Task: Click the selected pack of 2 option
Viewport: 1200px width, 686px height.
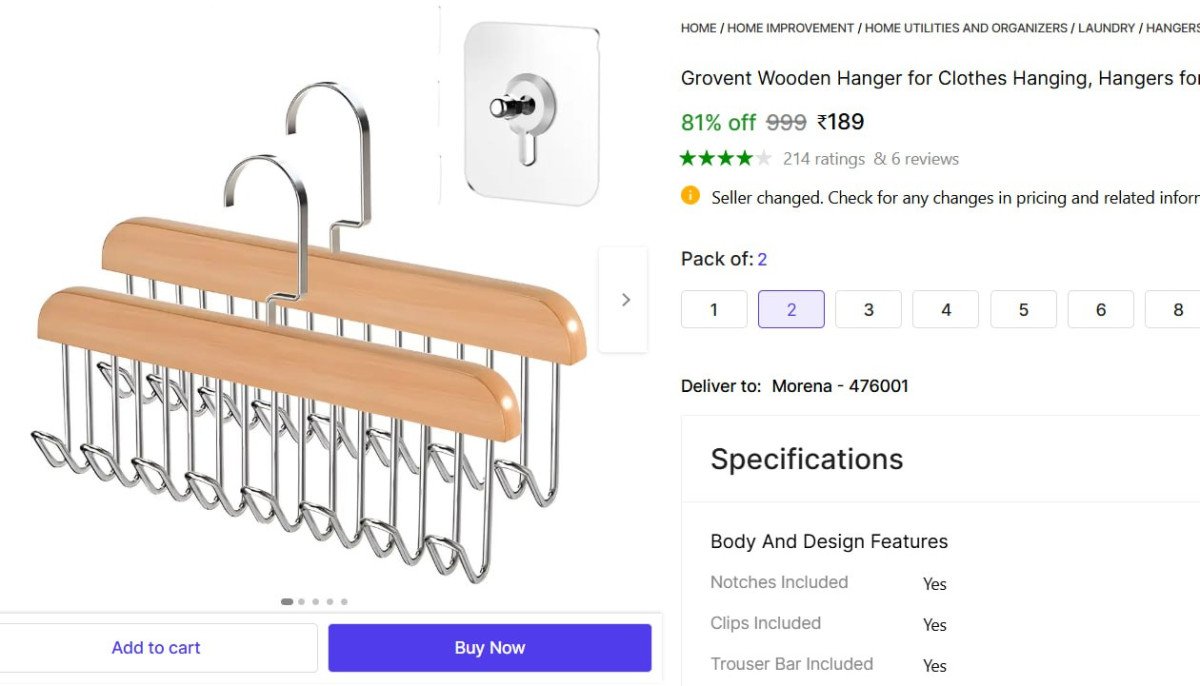Action: coord(791,310)
